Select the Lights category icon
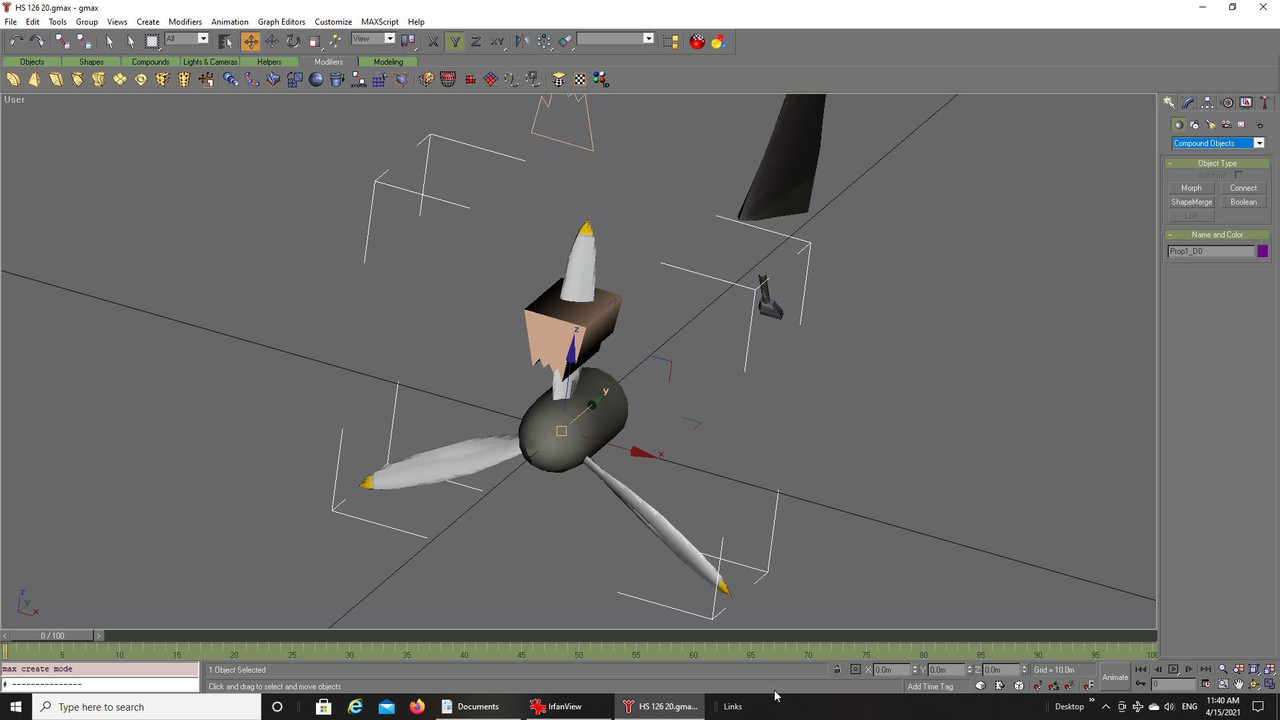The image size is (1280, 720). (1210, 125)
